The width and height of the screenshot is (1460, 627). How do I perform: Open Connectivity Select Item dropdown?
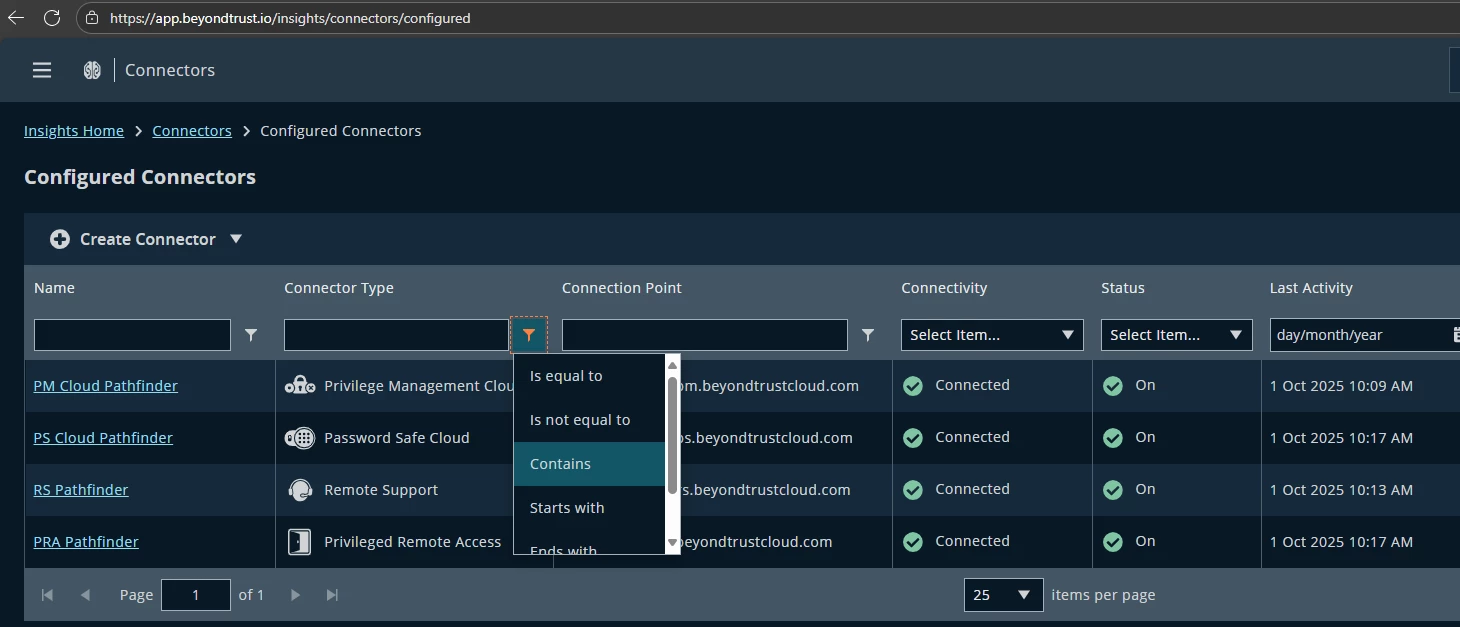pyautogui.click(x=992, y=335)
